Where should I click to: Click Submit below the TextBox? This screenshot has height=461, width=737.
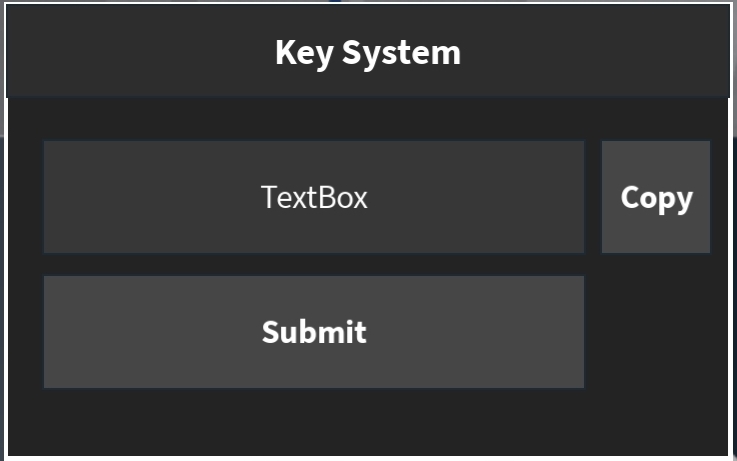tap(314, 332)
